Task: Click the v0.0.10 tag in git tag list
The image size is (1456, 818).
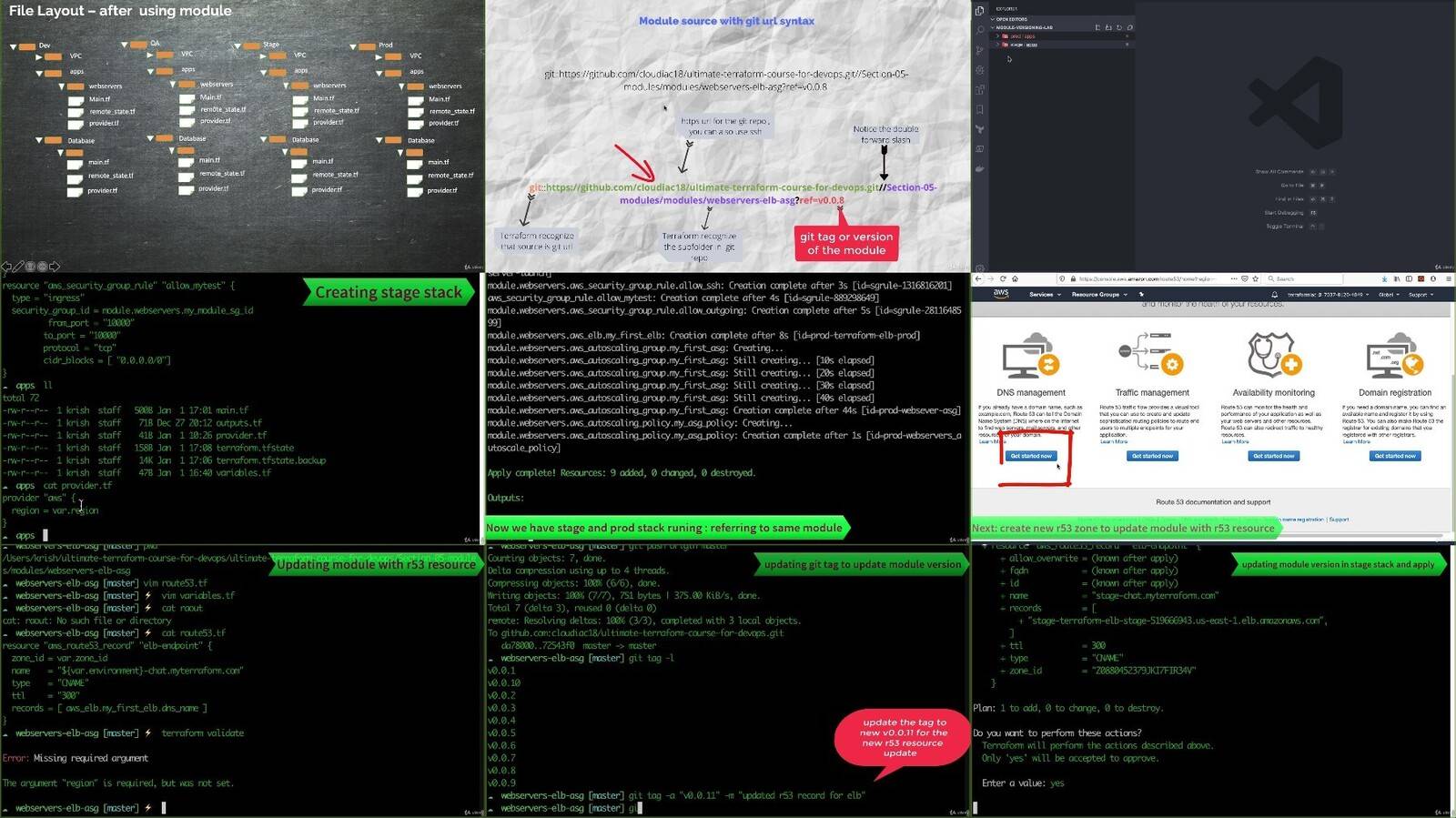Action: pyautogui.click(x=504, y=682)
